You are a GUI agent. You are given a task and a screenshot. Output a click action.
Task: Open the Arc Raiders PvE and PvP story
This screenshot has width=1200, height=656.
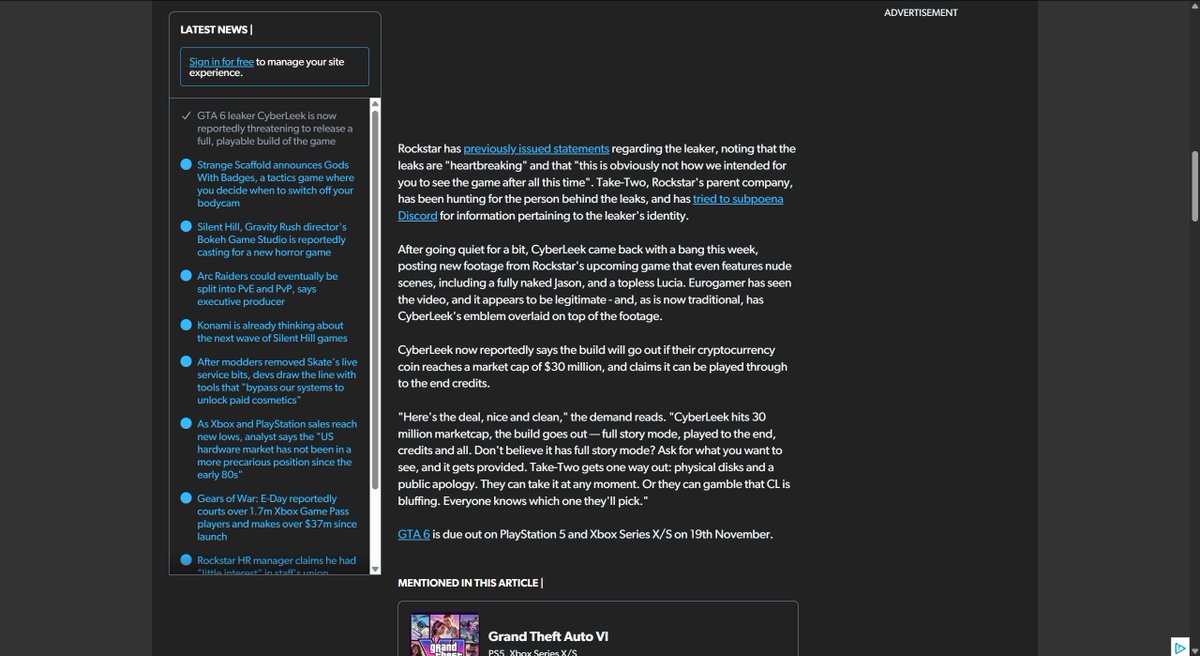pyautogui.click(x=268, y=288)
